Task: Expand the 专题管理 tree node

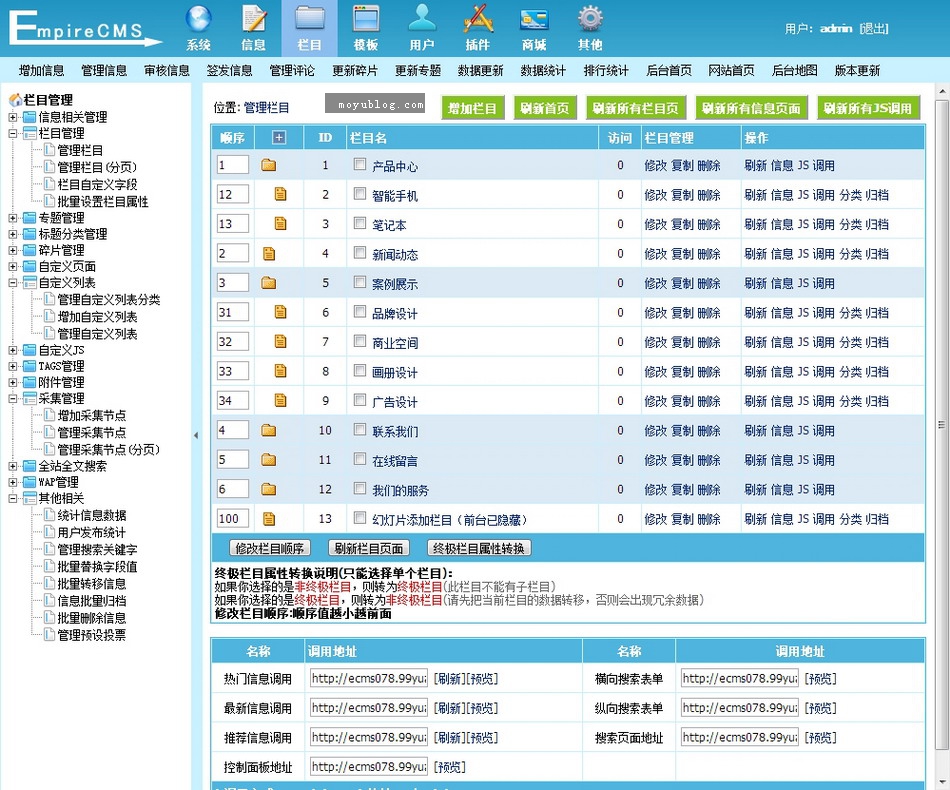Action: [13, 217]
